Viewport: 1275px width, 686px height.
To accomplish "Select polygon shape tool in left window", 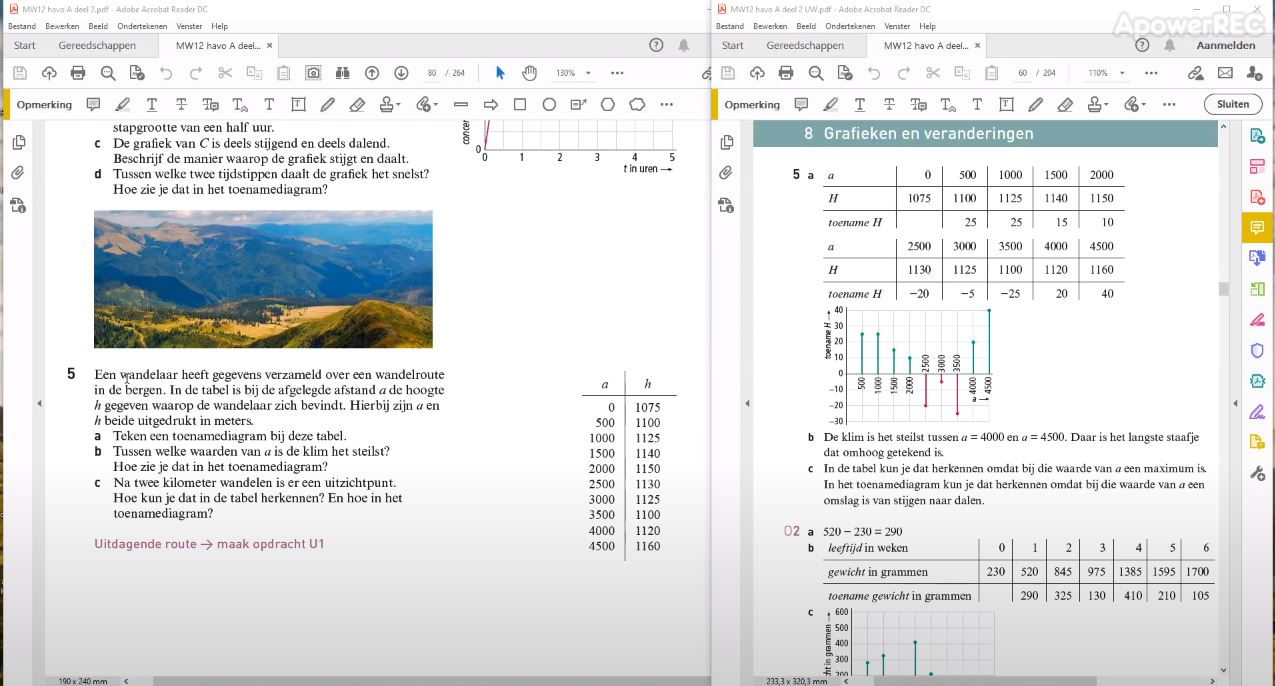I will 608,104.
